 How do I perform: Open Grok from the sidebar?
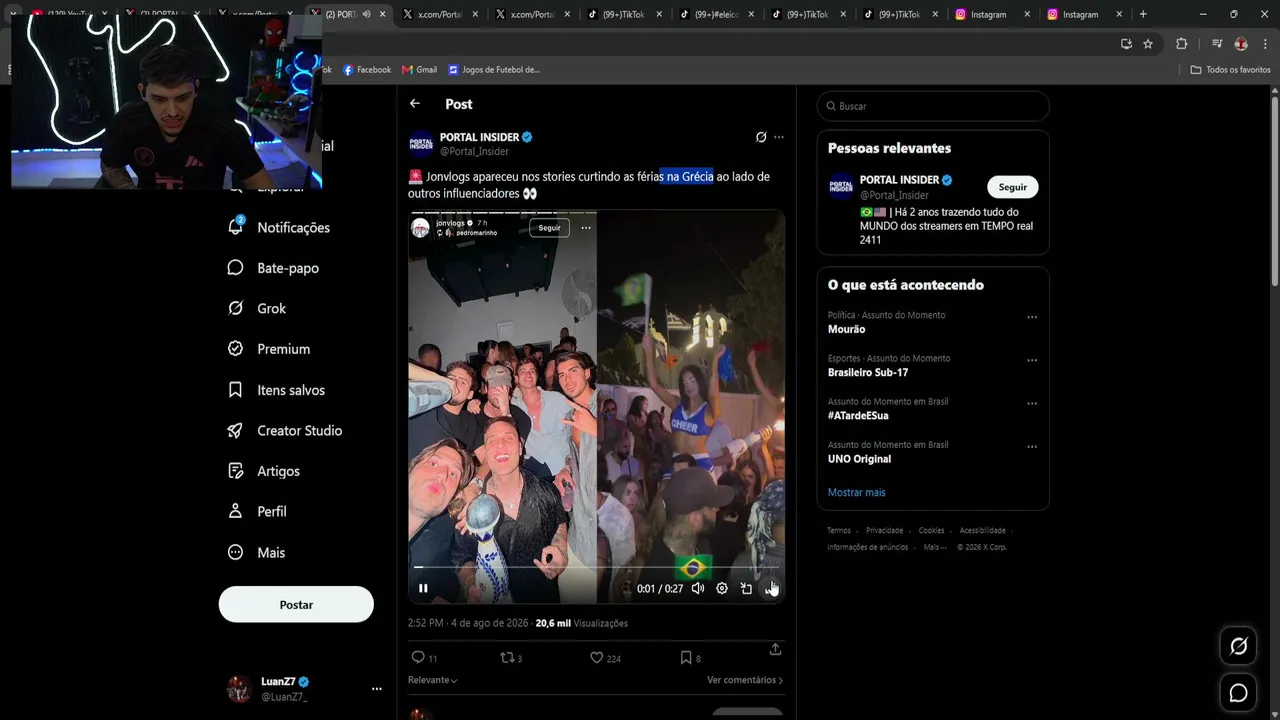click(257, 308)
